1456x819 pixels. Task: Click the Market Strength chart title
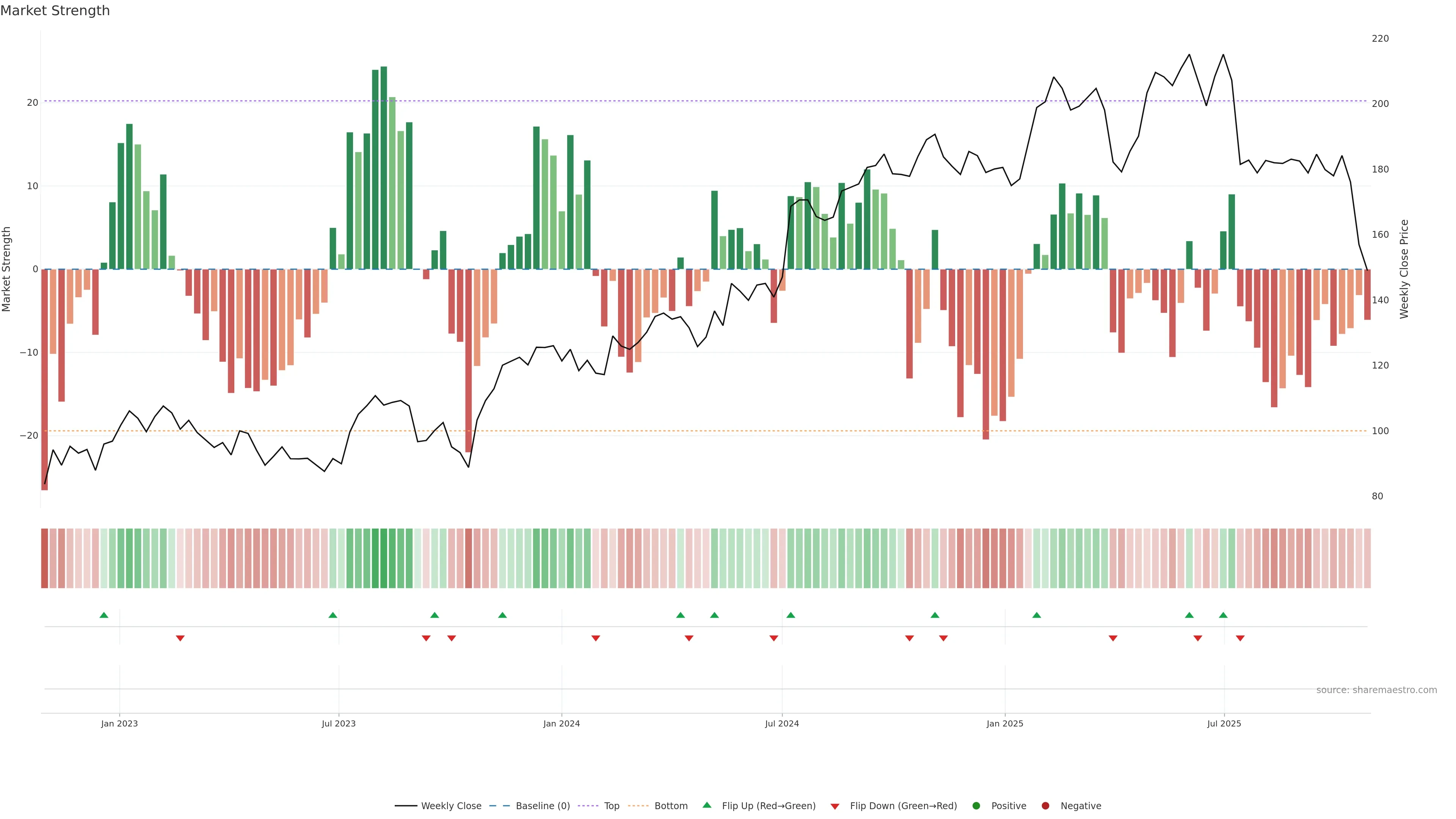(55, 11)
